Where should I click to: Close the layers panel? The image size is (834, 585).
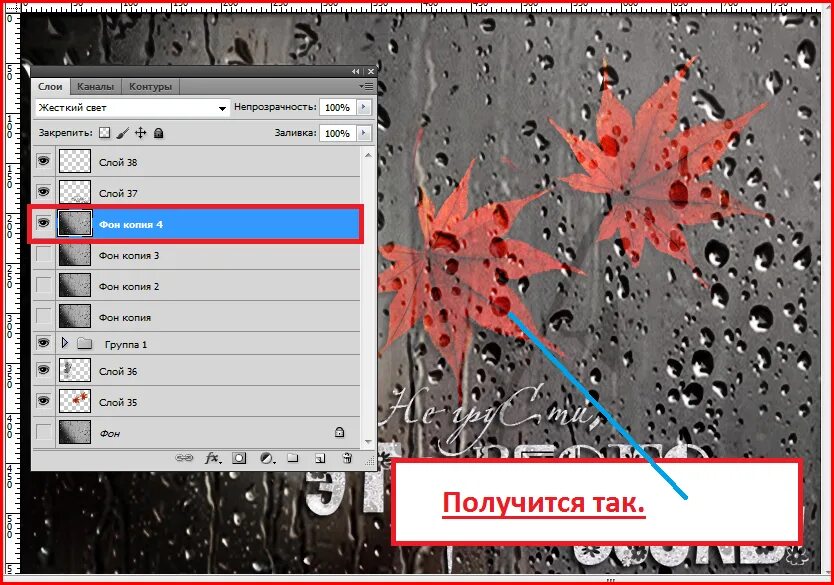(x=371, y=71)
